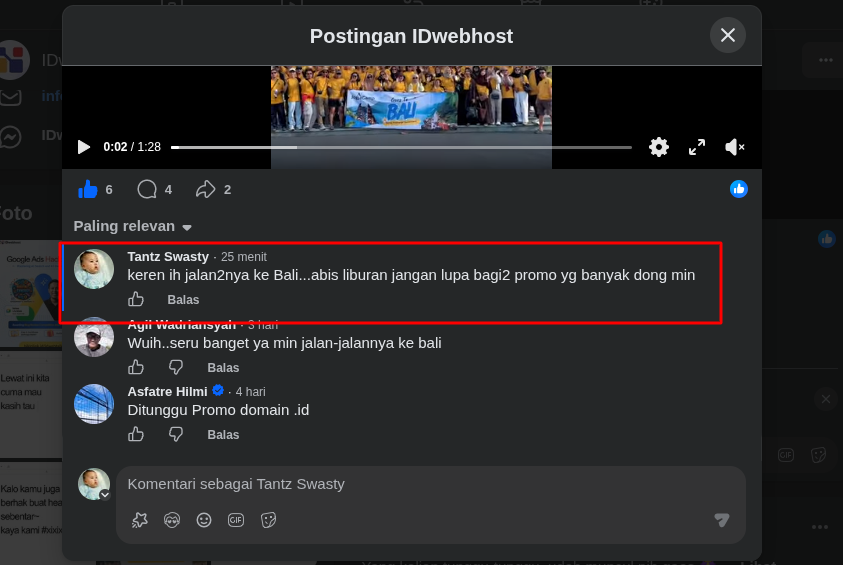Click the video preview frame
Screen dimensions: 843x565
pos(411,117)
